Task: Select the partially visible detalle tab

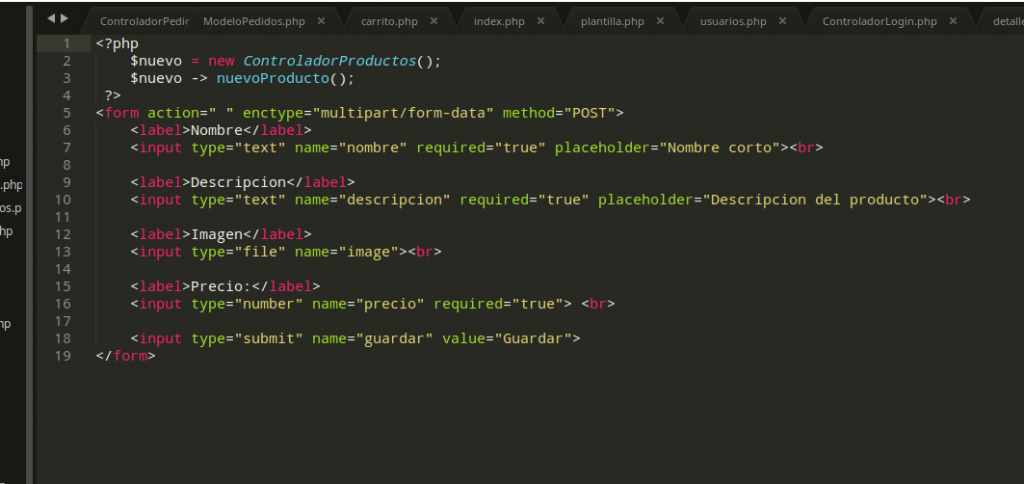Action: [x=1007, y=21]
